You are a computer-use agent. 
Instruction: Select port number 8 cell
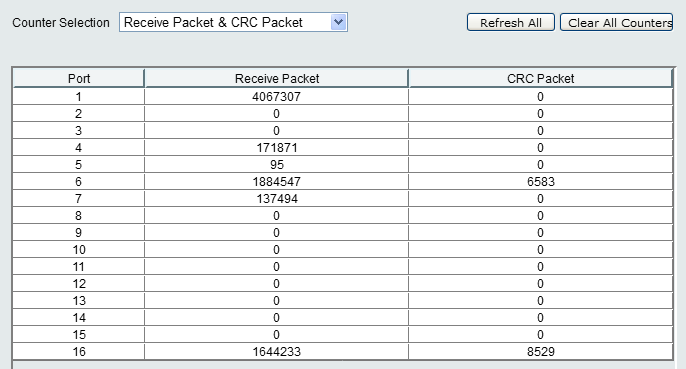79,216
